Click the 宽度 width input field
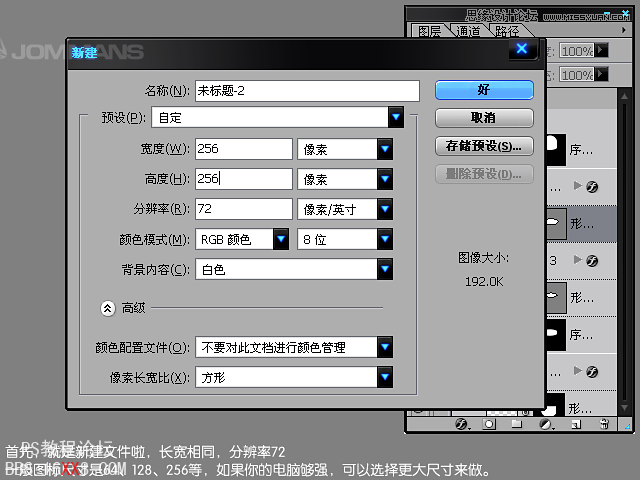 pyautogui.click(x=243, y=149)
